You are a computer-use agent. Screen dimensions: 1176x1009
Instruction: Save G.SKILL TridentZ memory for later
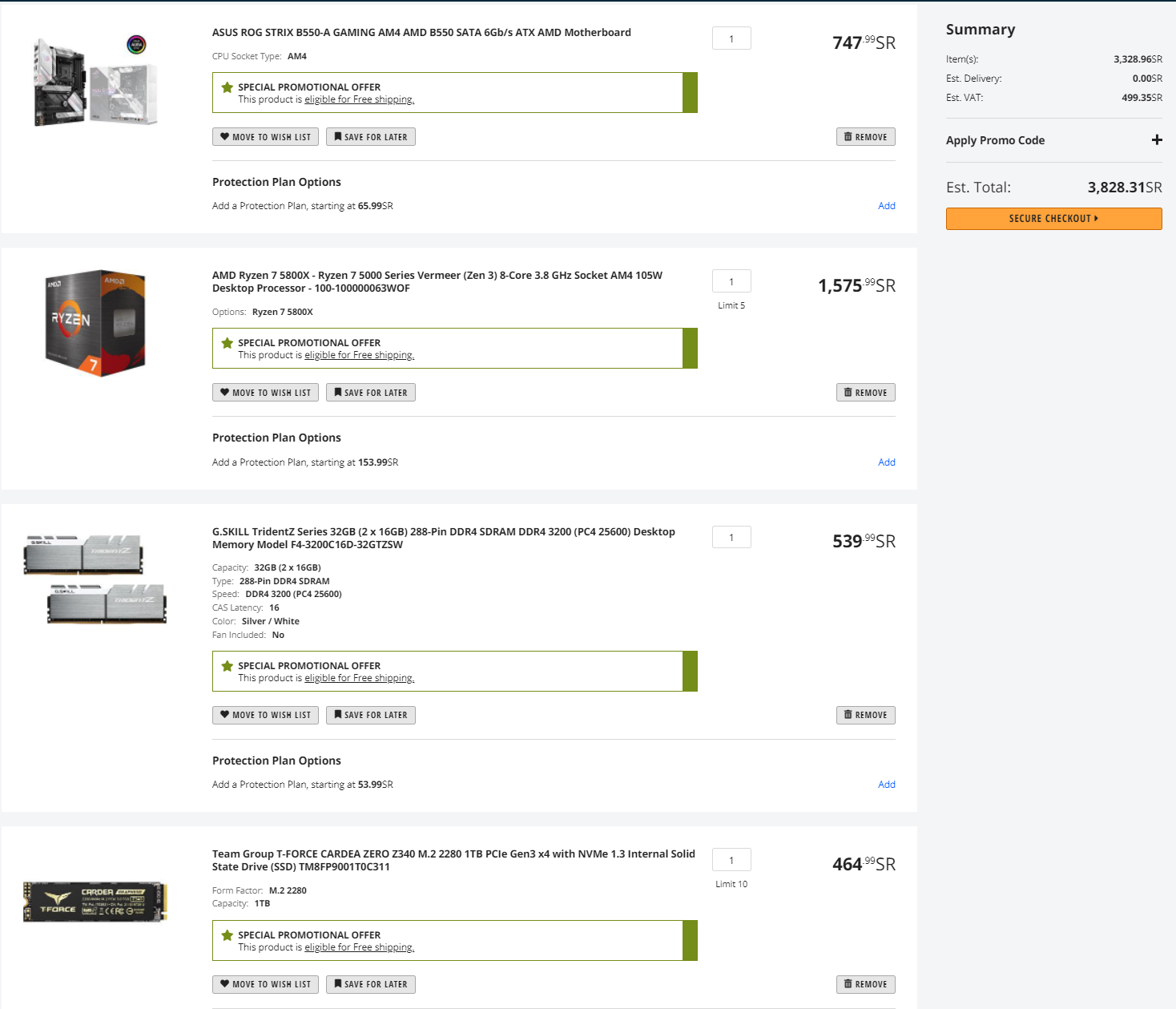coord(371,715)
